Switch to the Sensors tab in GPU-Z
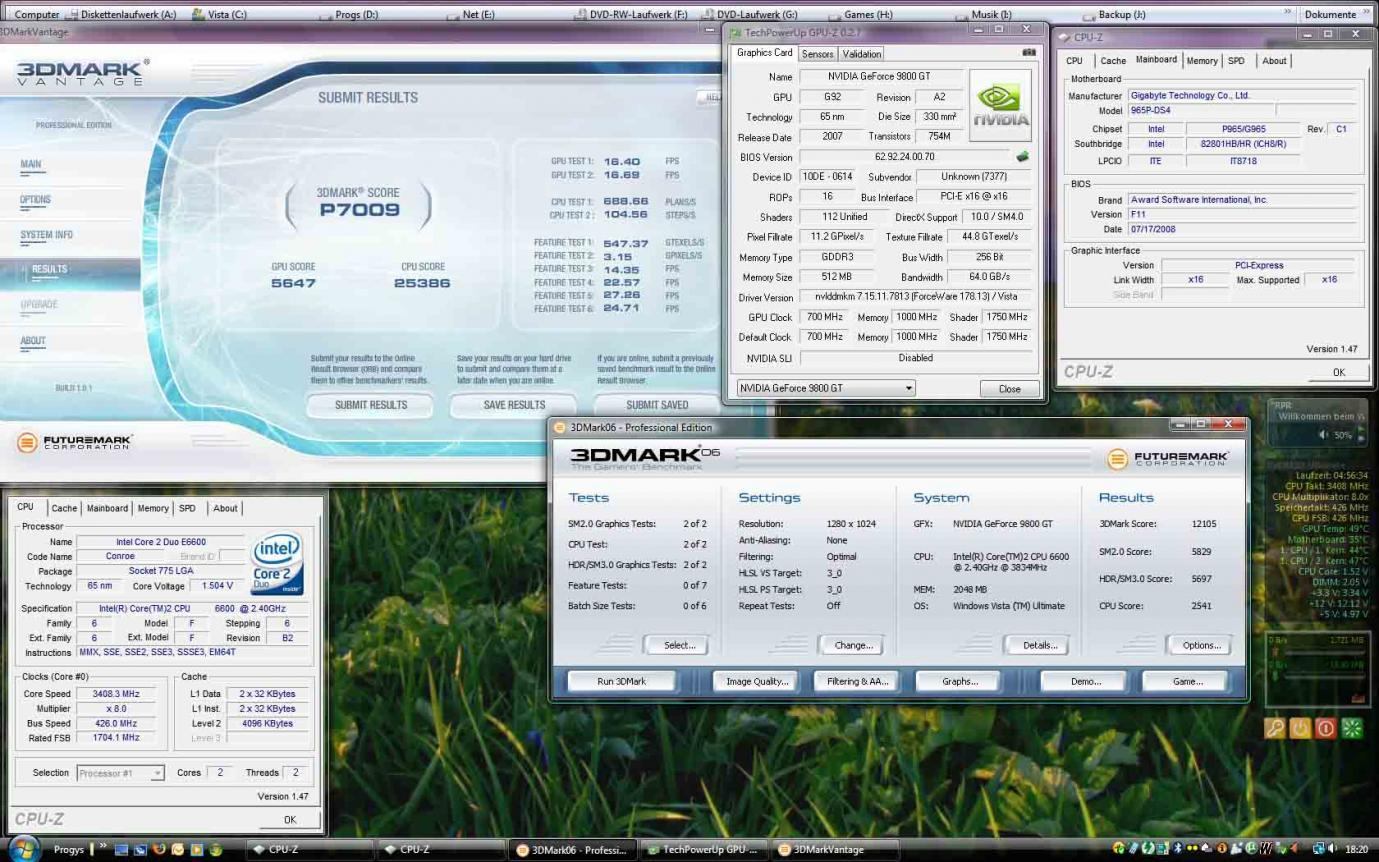The height and width of the screenshot is (862, 1379). [x=817, y=54]
